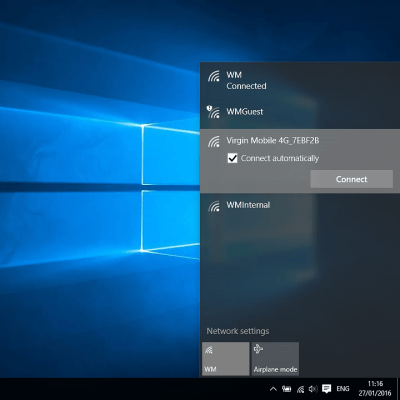This screenshot has height=400, width=400.
Task: Show hidden icons with the tray chevron
Action: coord(273,389)
